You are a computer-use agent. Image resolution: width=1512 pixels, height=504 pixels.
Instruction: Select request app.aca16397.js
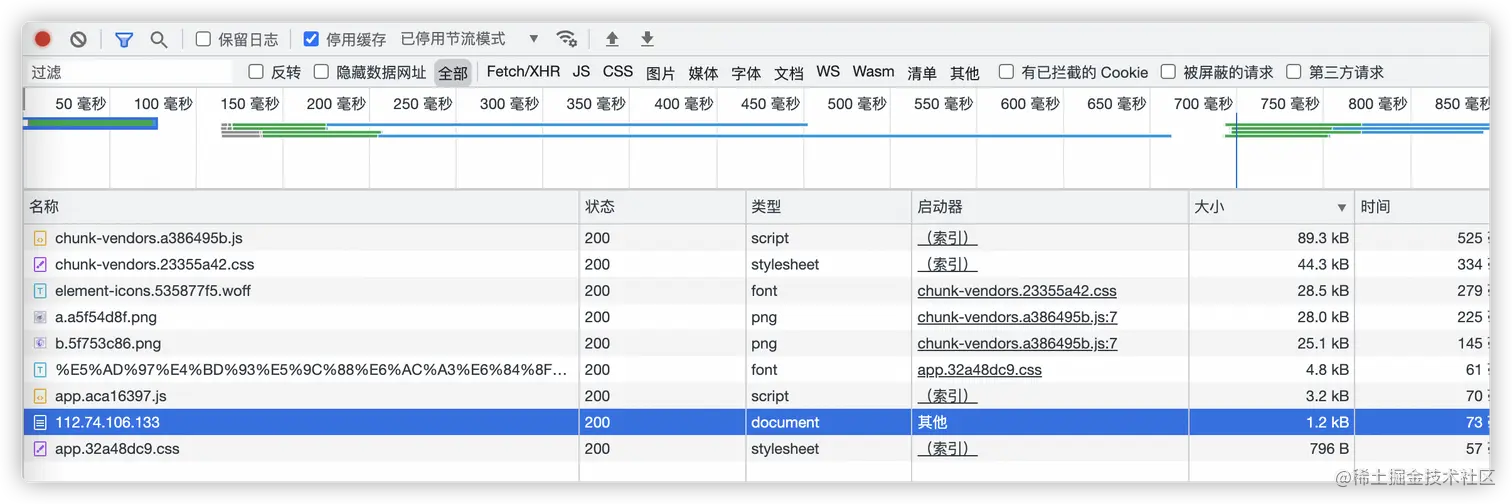pyautogui.click(x=756, y=396)
